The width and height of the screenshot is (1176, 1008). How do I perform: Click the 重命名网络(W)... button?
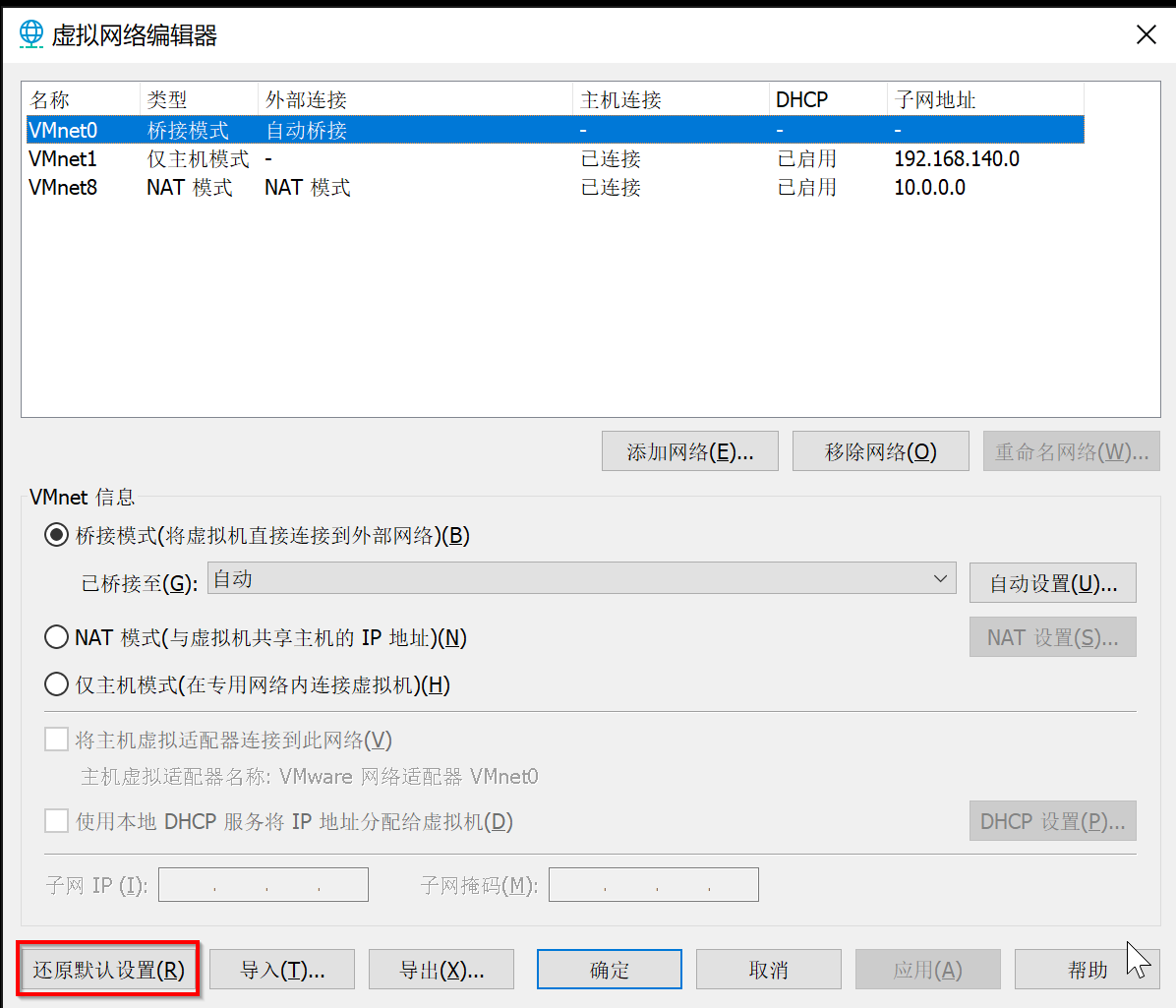coord(1071,451)
